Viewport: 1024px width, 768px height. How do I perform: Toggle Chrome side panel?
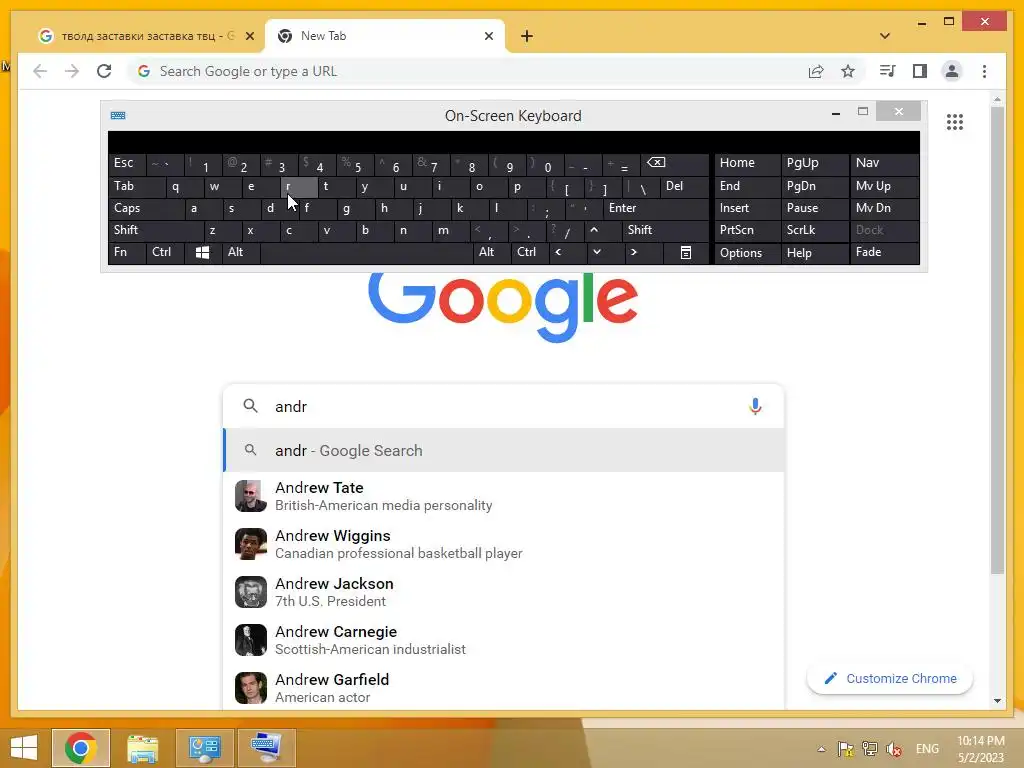tap(920, 71)
